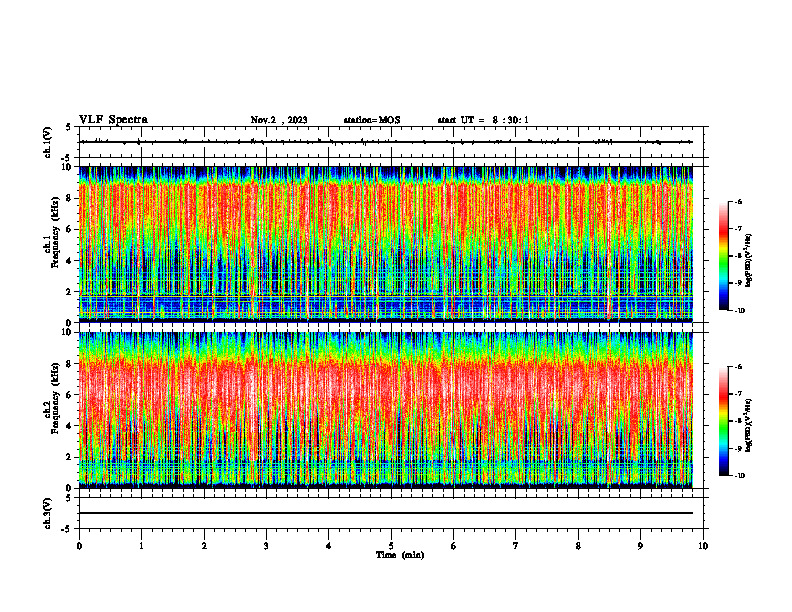The image size is (792, 612).
Task: Click time axis tick label '2'
Action: pyautogui.click(x=204, y=546)
